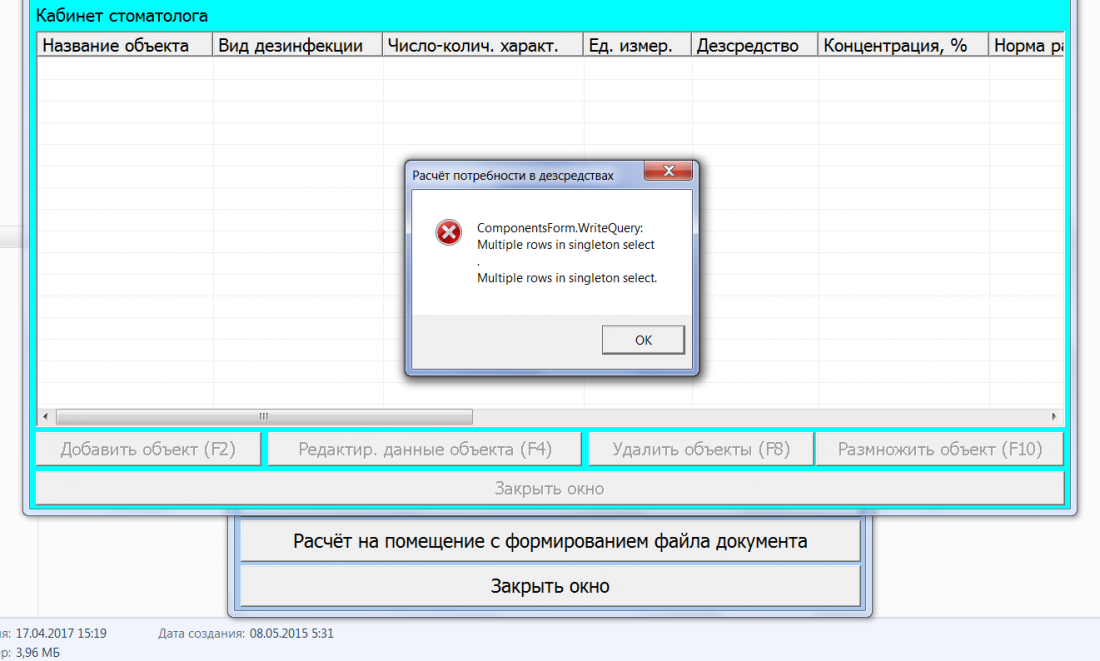
Task: Click the 'Размножить объект (F10)' button
Action: tap(939, 450)
